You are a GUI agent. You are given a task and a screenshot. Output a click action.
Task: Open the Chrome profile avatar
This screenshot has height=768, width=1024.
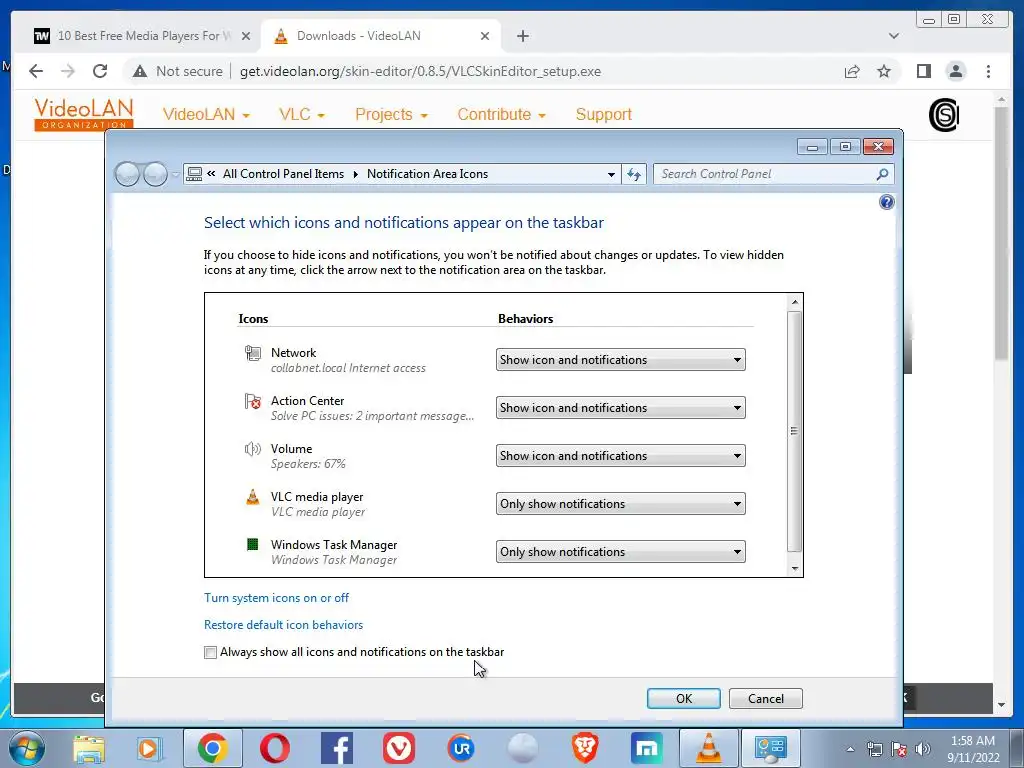pos(955,71)
